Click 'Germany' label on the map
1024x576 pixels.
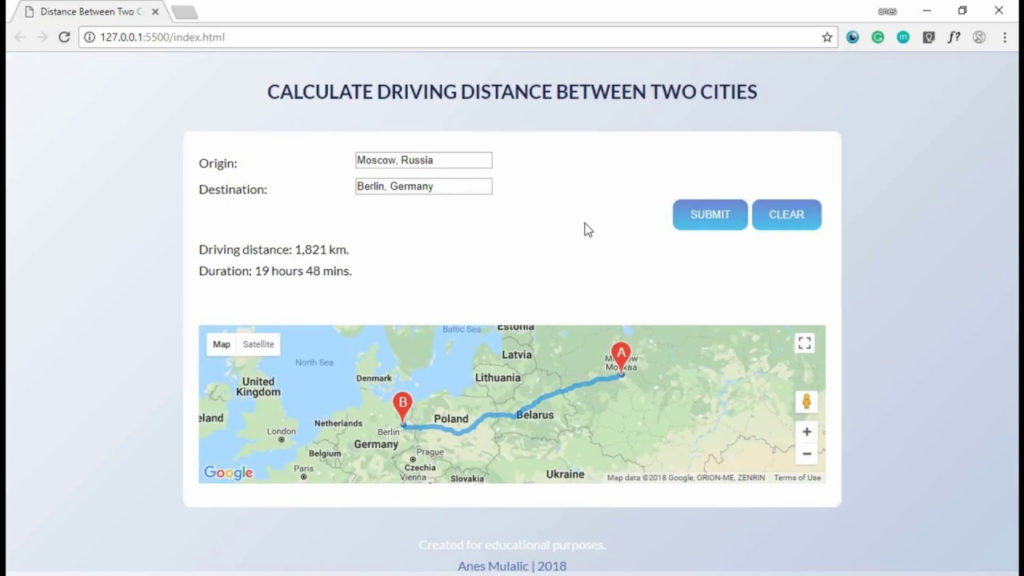[x=376, y=444]
